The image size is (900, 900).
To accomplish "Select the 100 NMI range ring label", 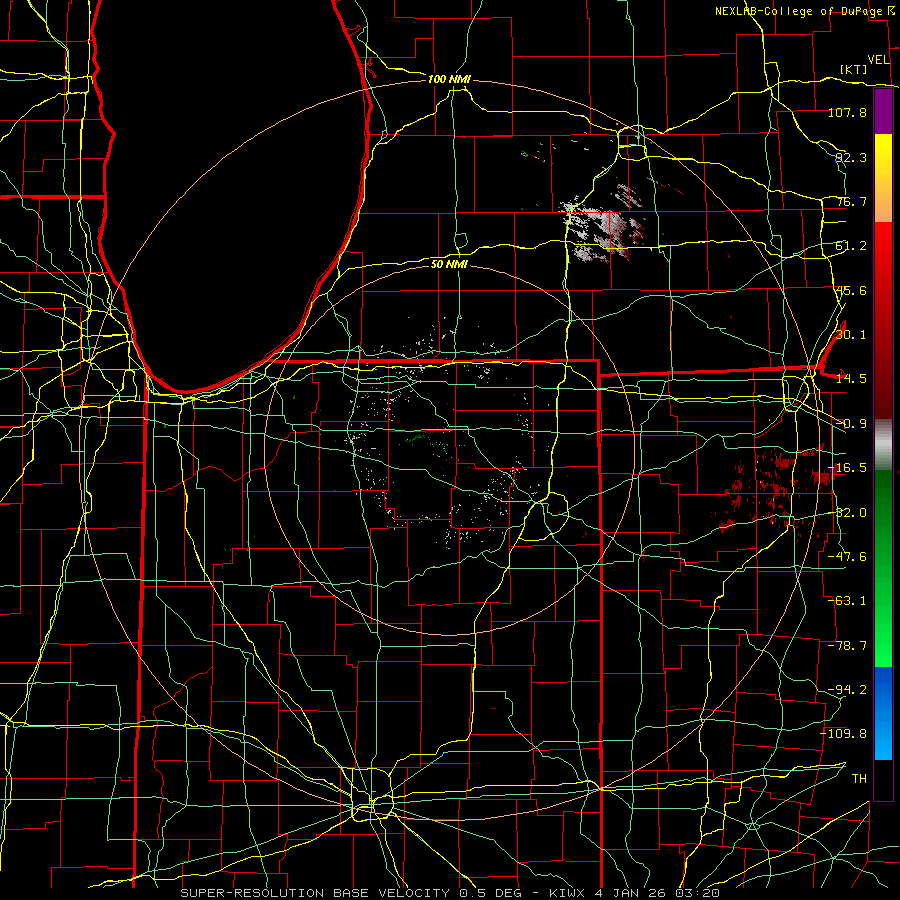I will click(x=449, y=79).
